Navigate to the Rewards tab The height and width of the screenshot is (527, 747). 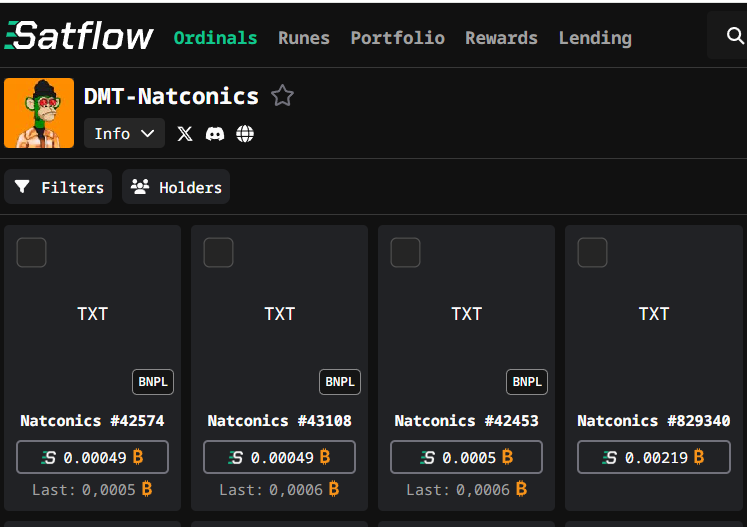[x=501, y=38]
